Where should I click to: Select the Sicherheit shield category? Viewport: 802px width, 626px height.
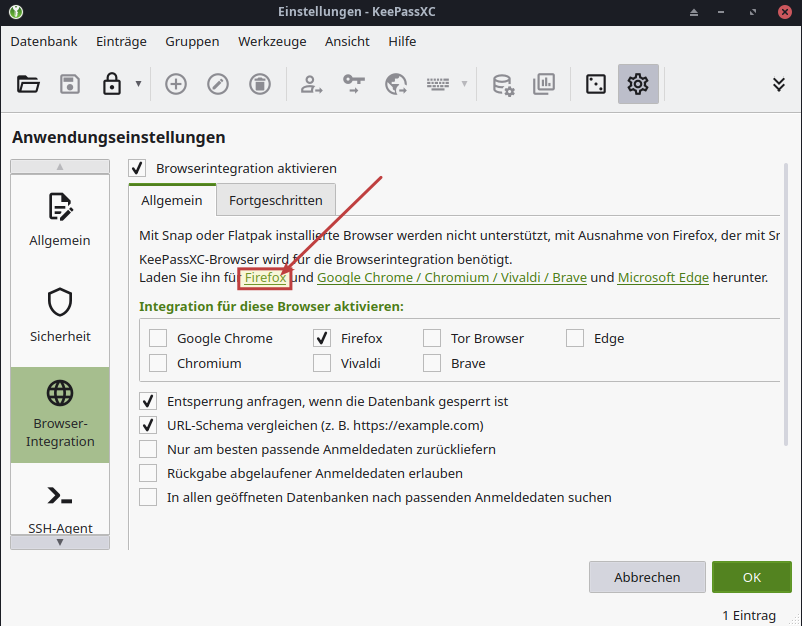[x=60, y=312]
